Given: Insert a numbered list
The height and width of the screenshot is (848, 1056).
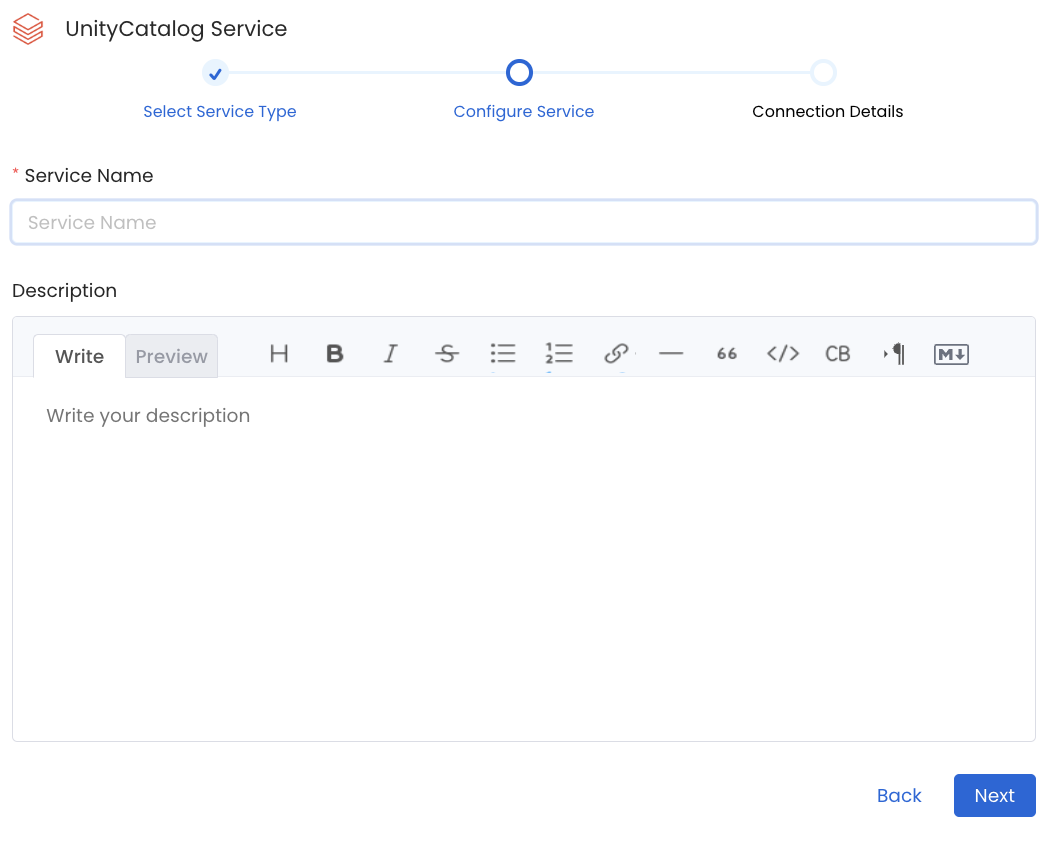Looking at the screenshot, I should (x=559, y=354).
